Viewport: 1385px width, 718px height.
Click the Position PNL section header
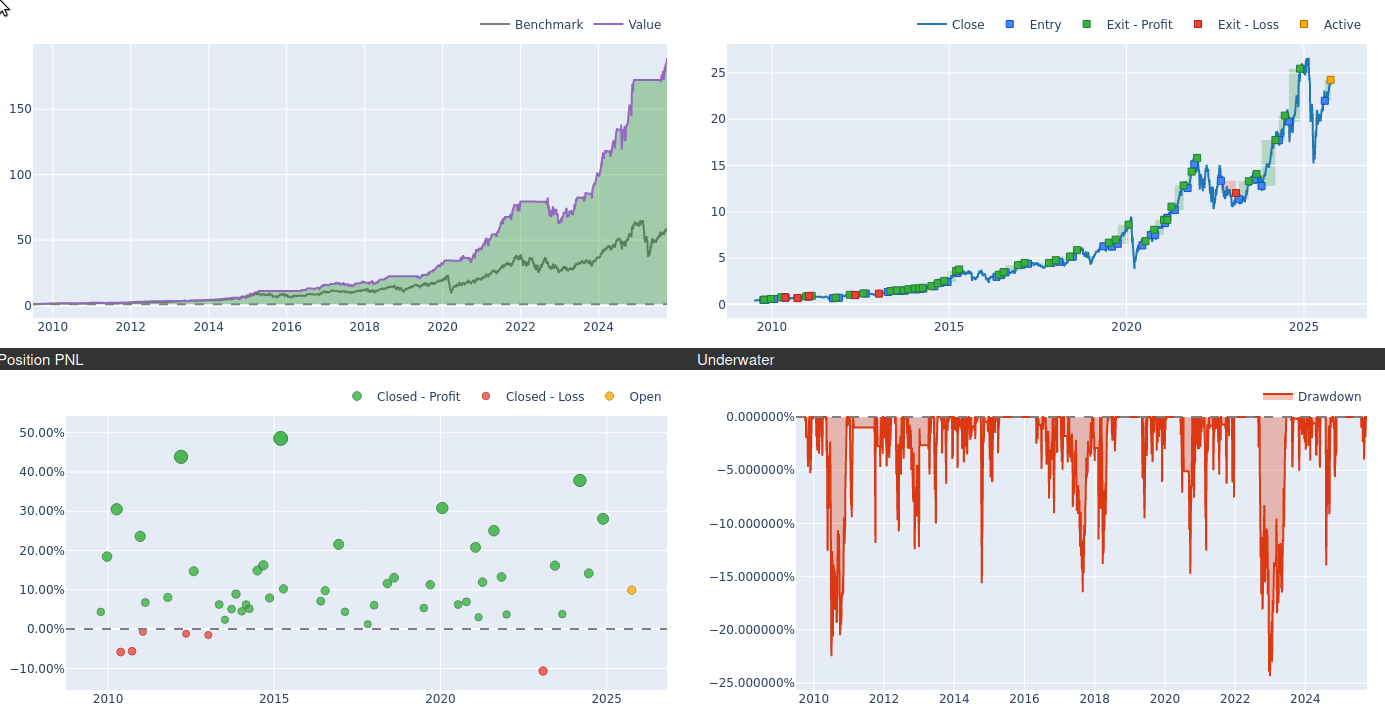[42, 360]
